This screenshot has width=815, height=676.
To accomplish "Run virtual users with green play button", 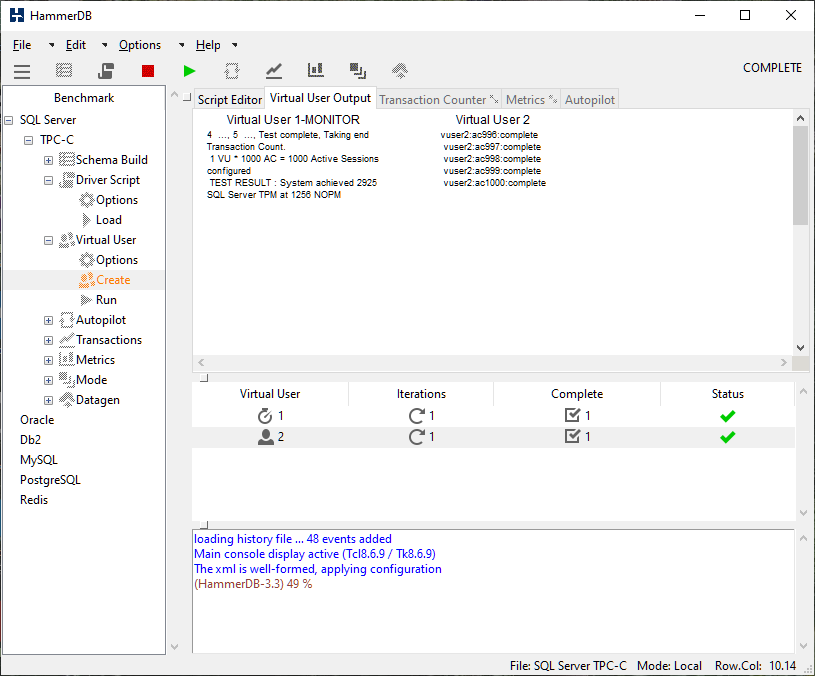I will [190, 71].
